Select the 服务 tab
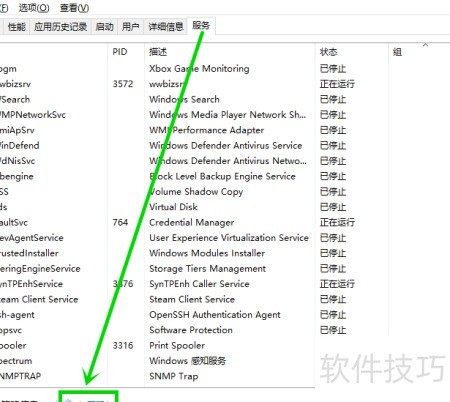This screenshot has height=402, width=450. click(x=201, y=25)
